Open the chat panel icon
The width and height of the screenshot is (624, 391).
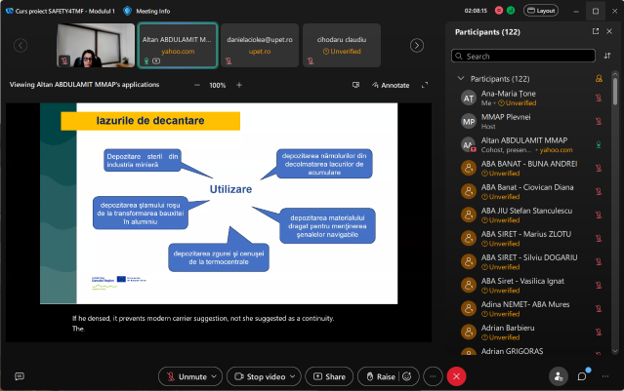point(582,376)
